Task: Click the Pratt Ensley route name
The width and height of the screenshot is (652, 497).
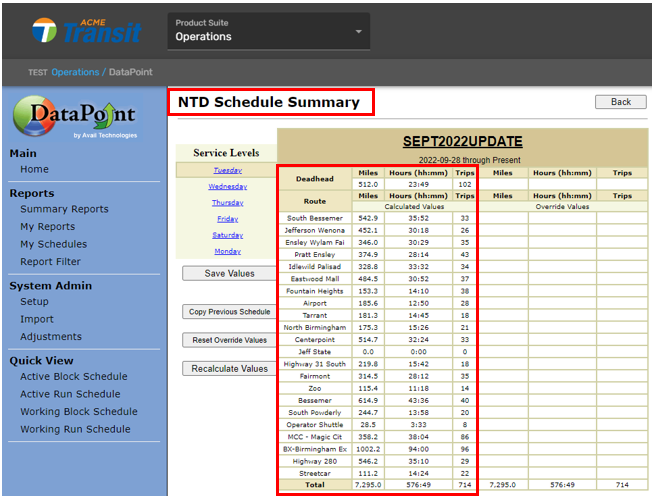Action: 315,255
